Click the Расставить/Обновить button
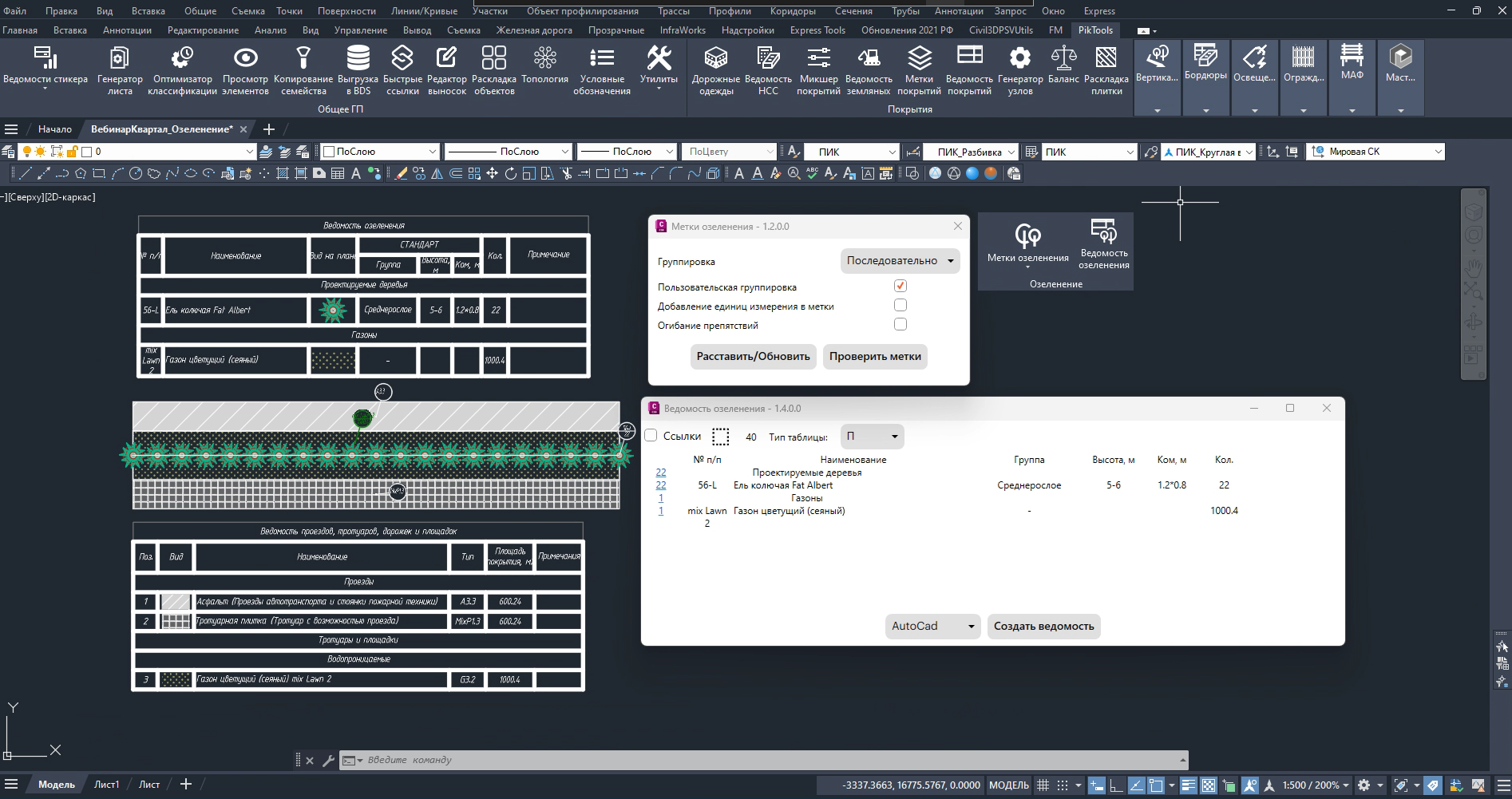The height and width of the screenshot is (799, 1512). 753,357
